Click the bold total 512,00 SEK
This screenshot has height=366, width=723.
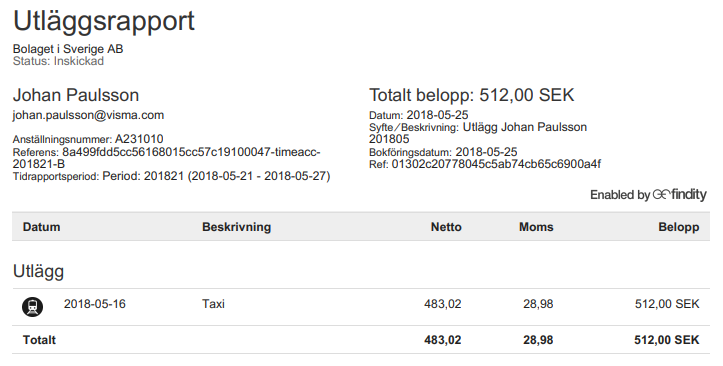tap(667, 340)
